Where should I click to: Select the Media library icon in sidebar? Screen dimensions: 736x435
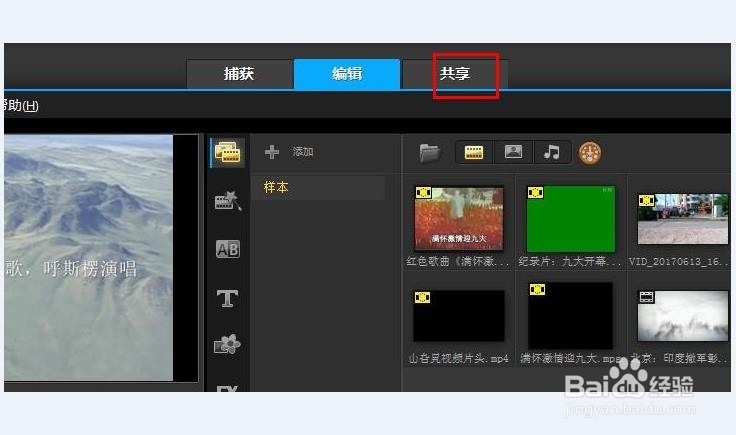(x=227, y=153)
